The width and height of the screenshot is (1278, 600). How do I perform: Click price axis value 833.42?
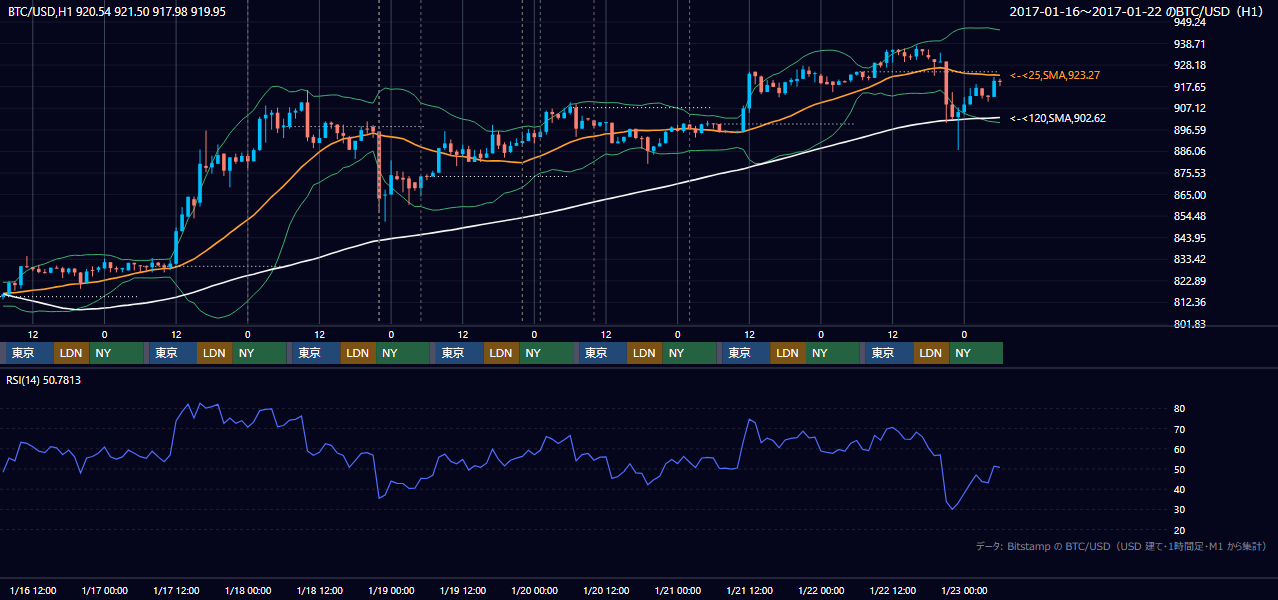coord(1189,259)
